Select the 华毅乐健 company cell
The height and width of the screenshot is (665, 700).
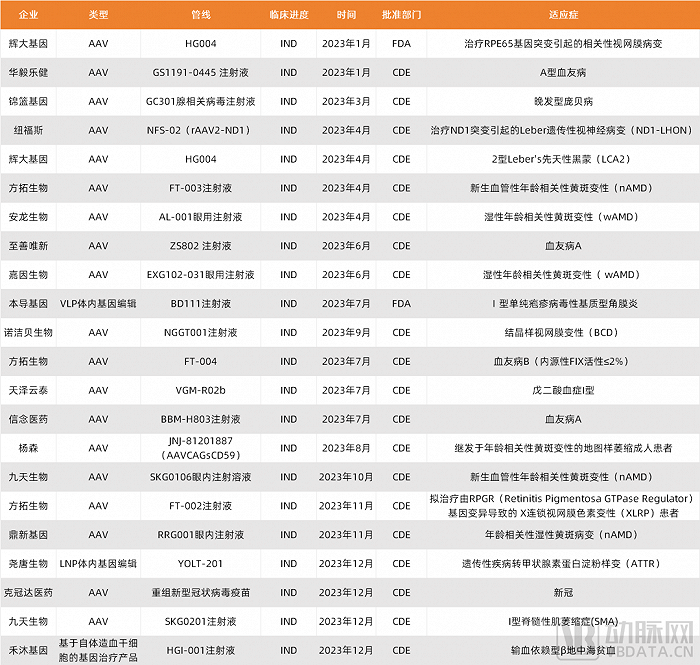click(28, 72)
